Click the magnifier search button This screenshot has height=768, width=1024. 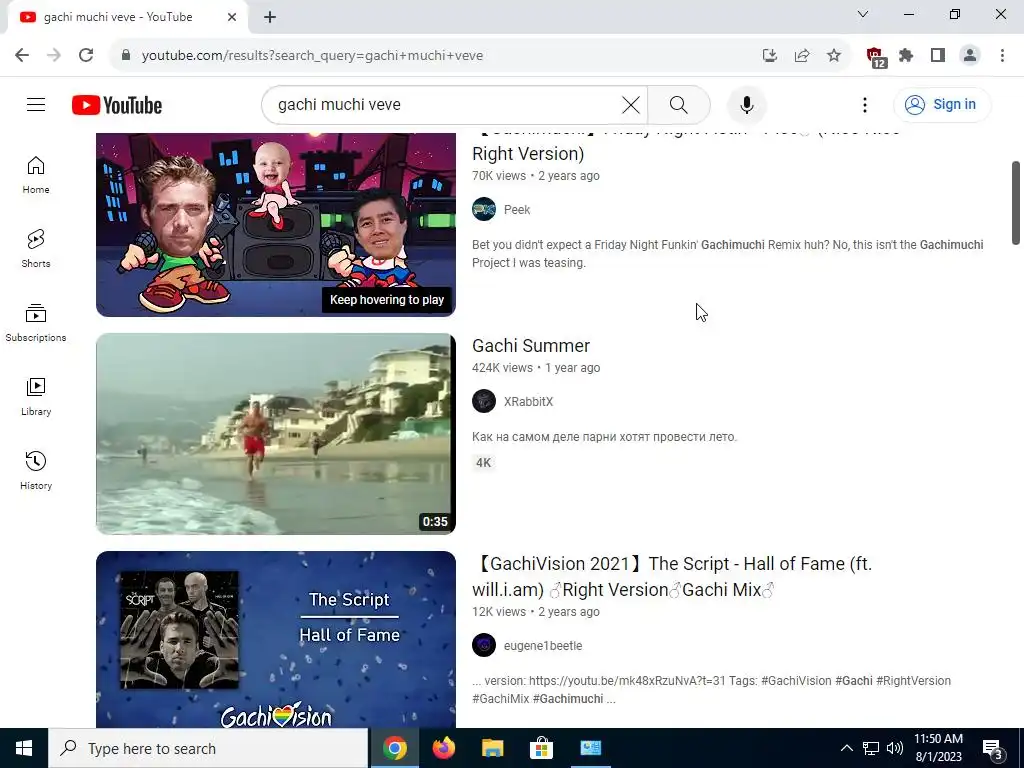679,104
